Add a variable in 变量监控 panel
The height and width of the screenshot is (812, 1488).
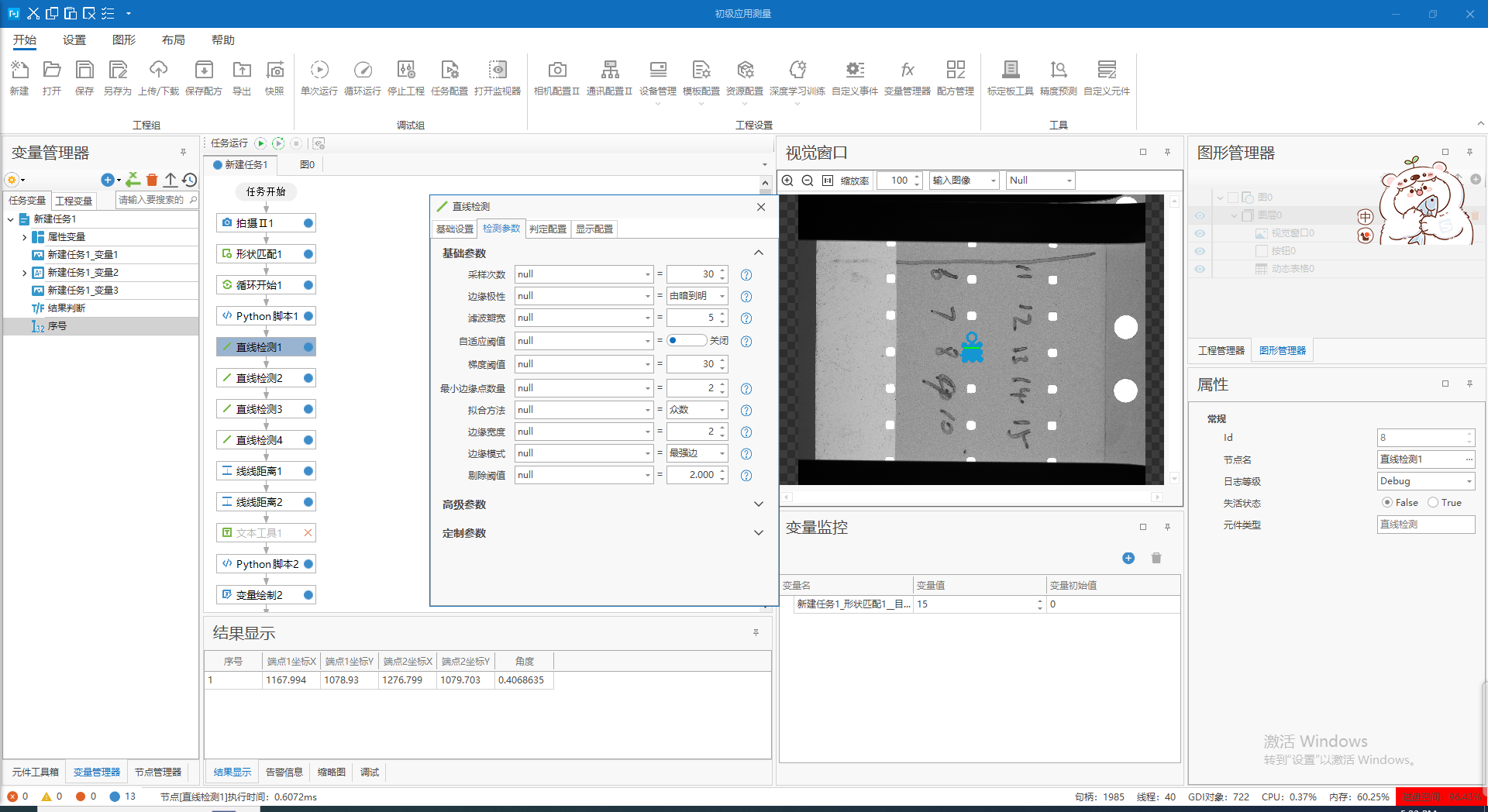click(x=1128, y=558)
